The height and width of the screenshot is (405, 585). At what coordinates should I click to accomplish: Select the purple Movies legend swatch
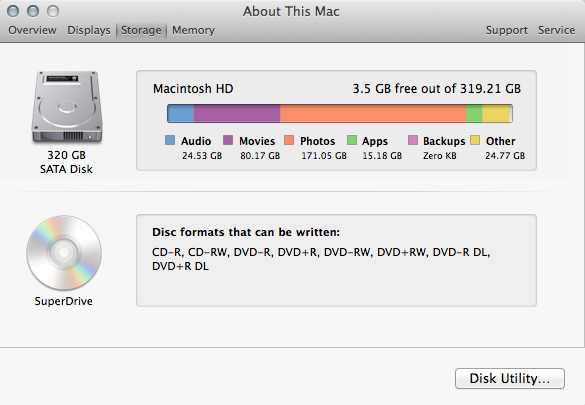click(228, 140)
